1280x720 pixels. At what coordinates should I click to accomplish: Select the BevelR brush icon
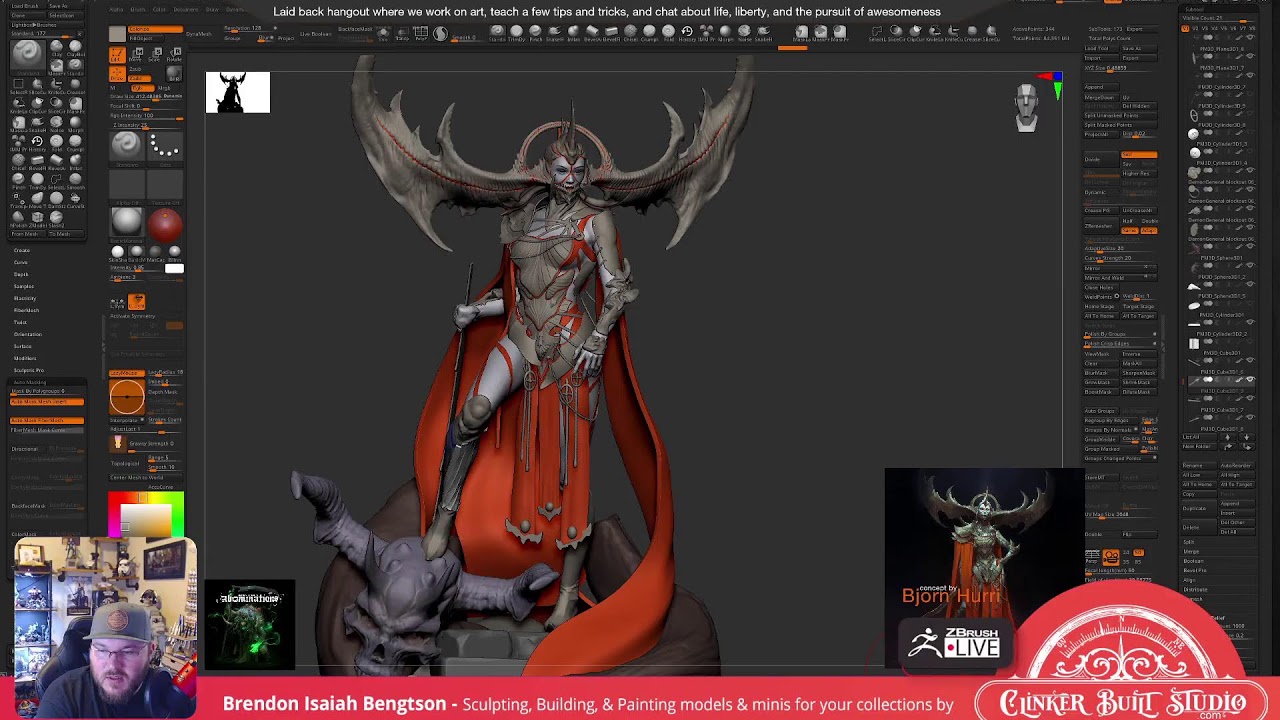(x=37, y=162)
